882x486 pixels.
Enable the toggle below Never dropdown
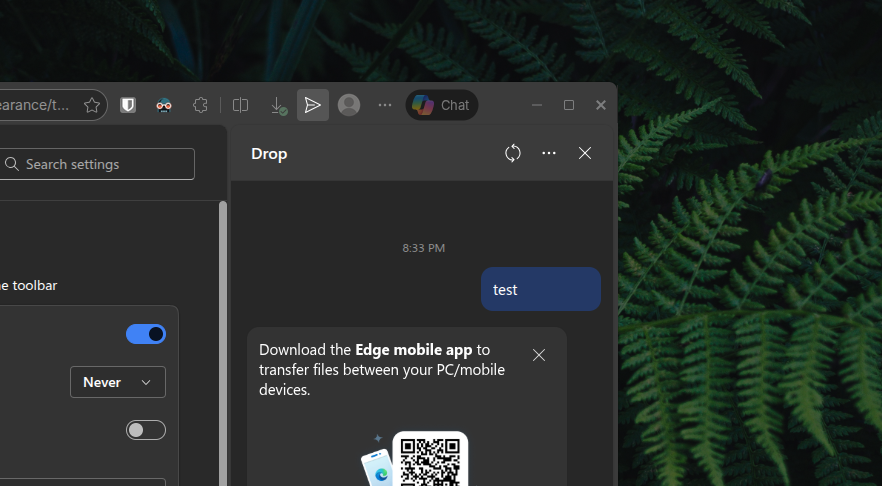[146, 430]
